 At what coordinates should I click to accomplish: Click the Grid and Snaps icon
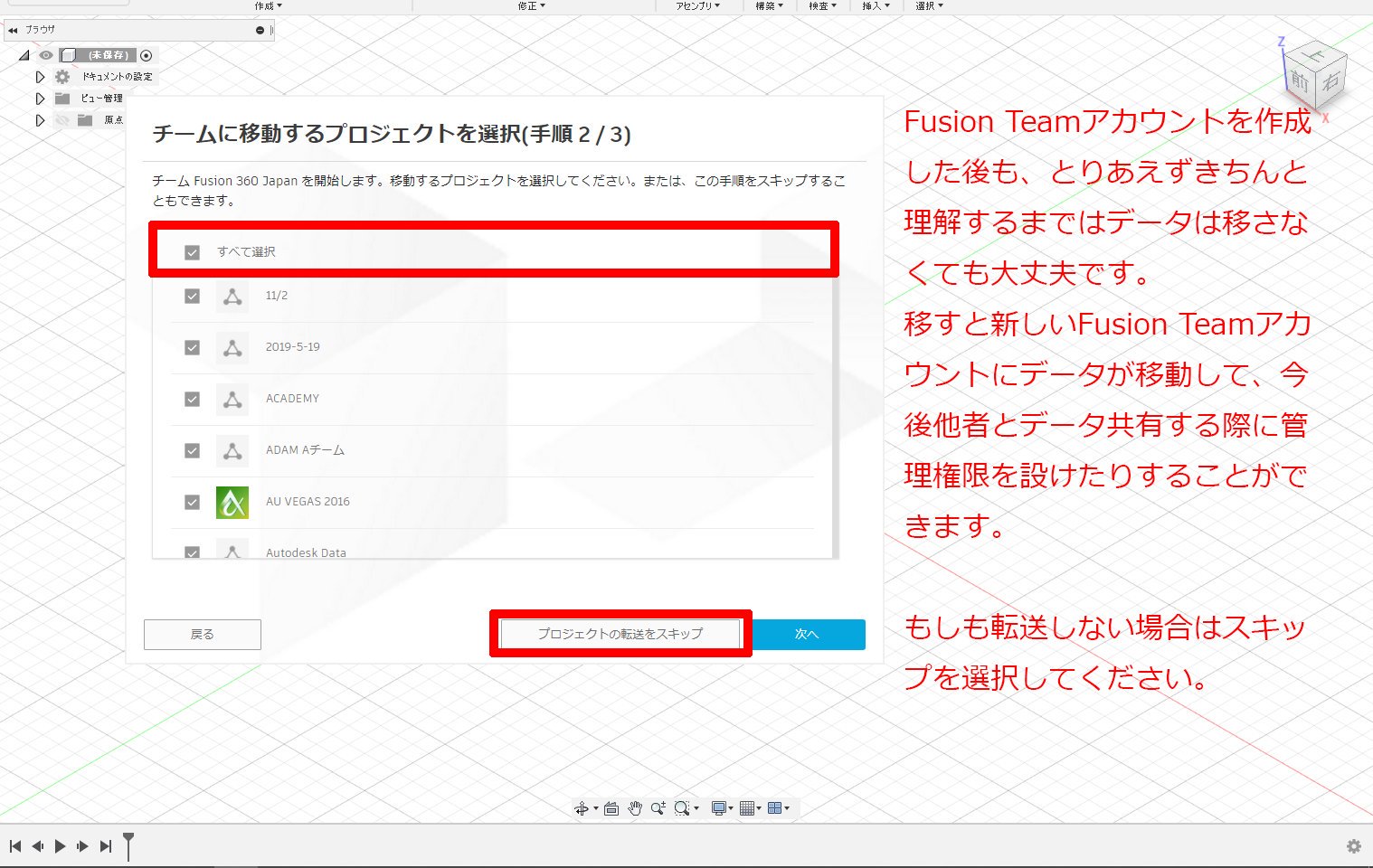pos(747,807)
